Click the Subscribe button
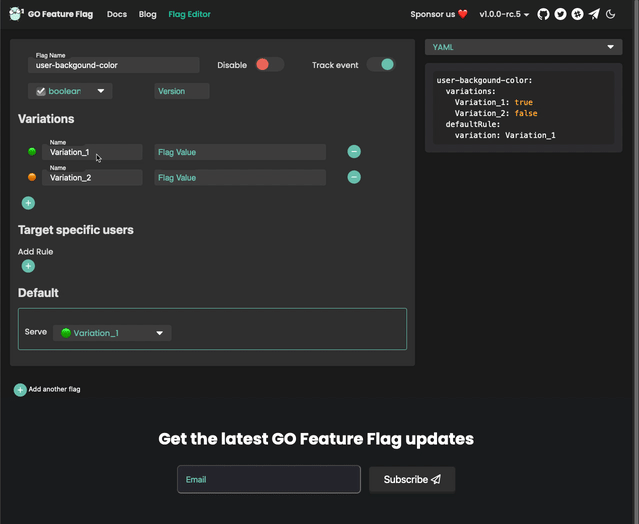 [411, 479]
